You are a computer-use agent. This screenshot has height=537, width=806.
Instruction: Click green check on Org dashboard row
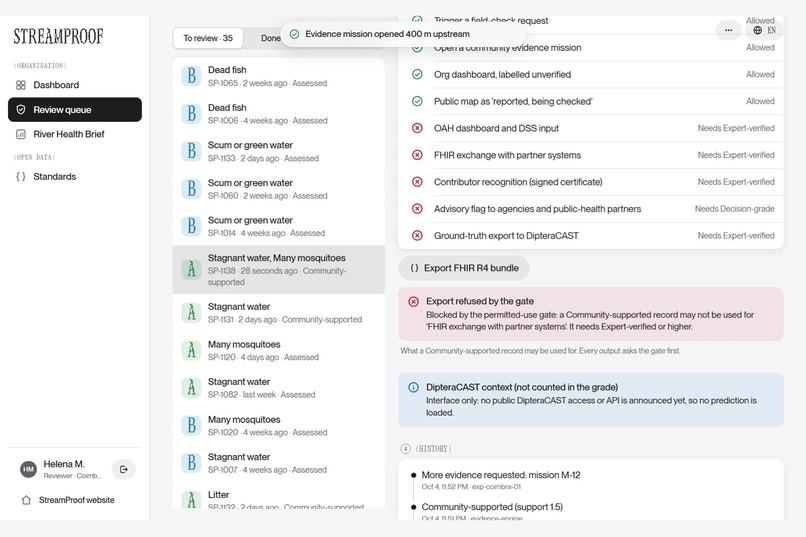417,75
